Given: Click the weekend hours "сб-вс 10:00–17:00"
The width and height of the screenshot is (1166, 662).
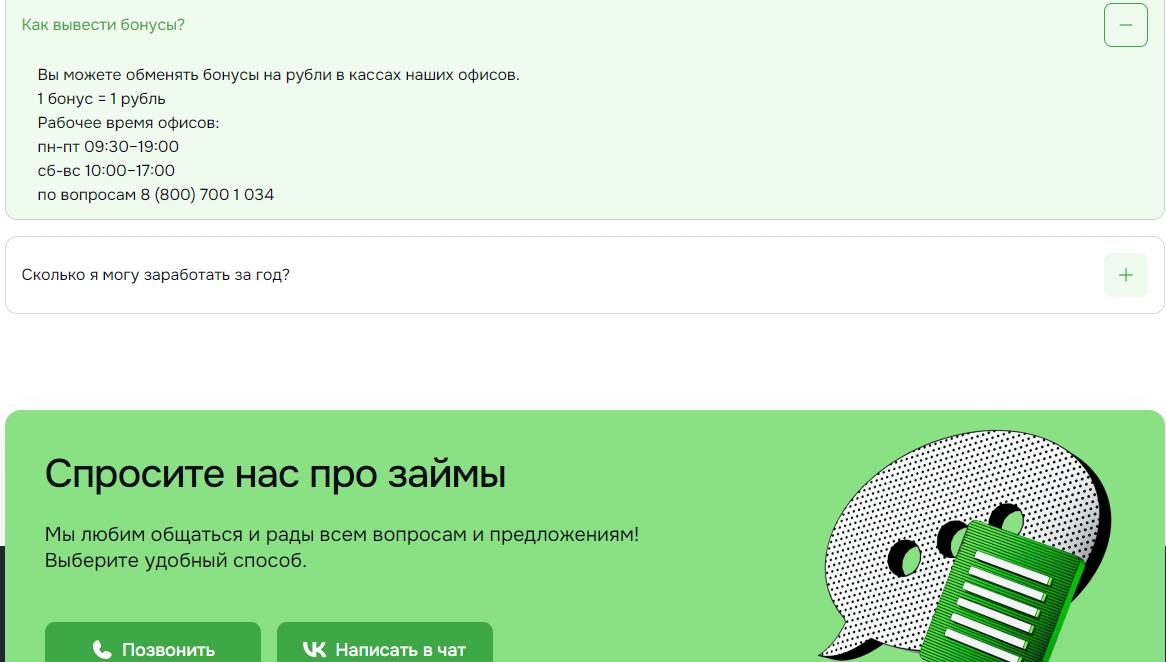Looking at the screenshot, I should [x=106, y=171].
